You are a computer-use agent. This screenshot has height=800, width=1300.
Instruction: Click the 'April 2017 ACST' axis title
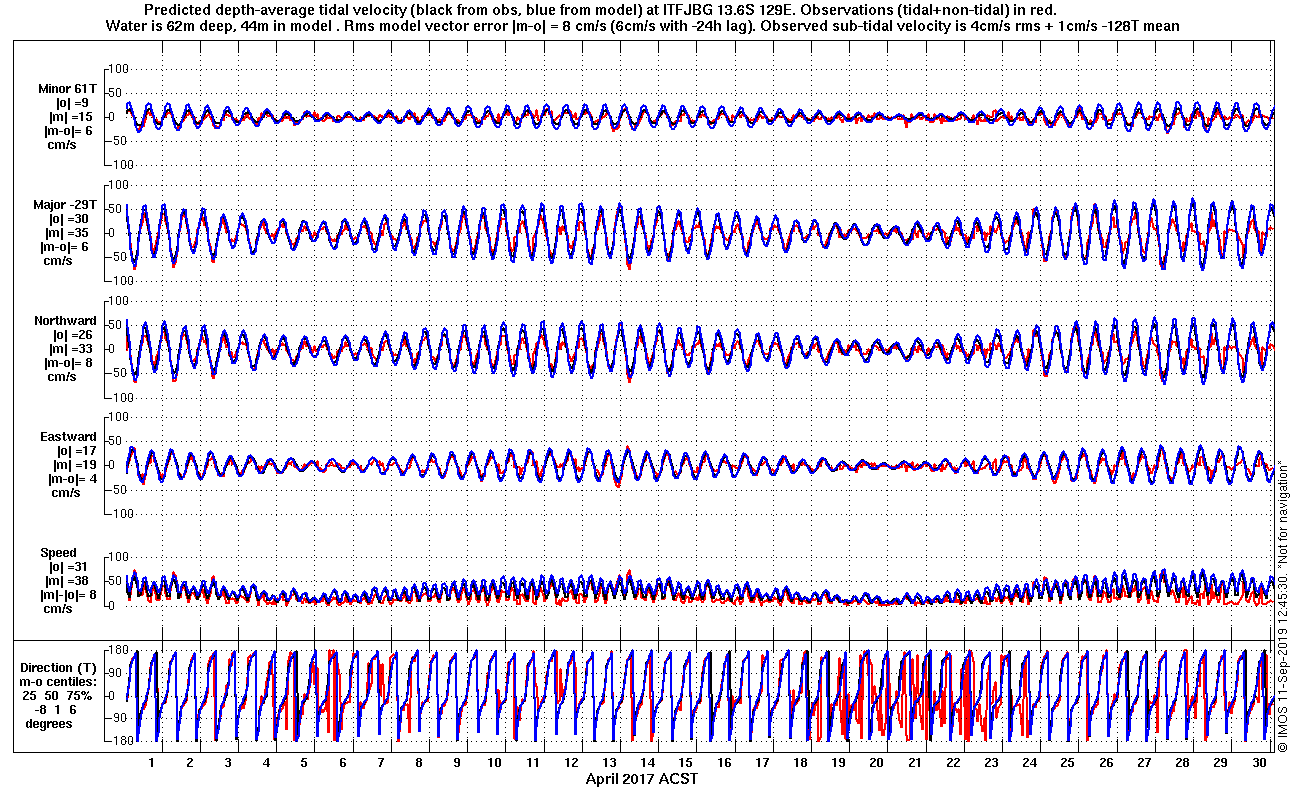[642, 779]
